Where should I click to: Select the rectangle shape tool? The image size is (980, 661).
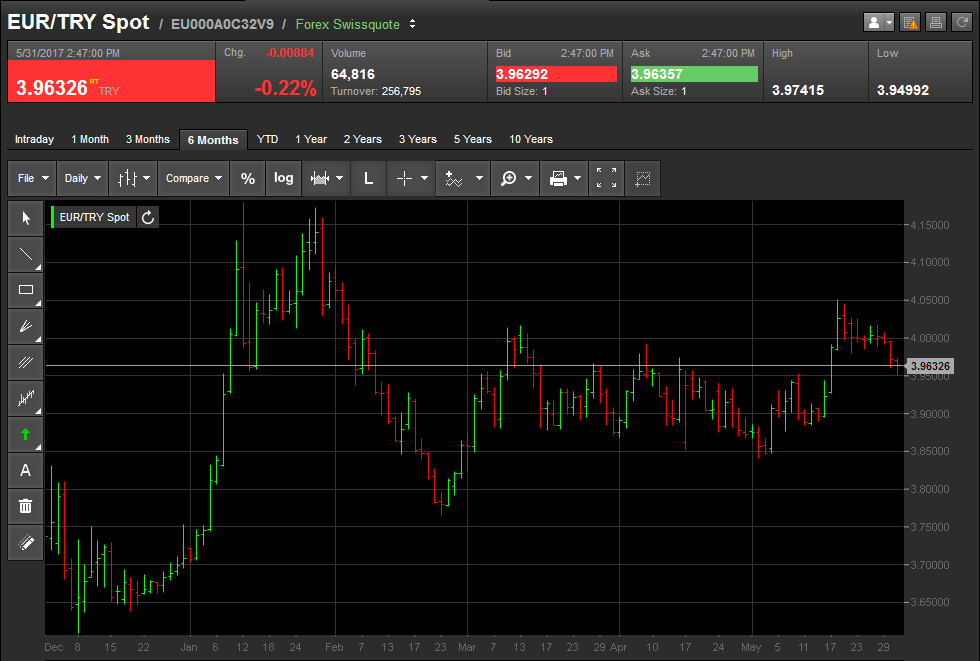click(x=26, y=290)
